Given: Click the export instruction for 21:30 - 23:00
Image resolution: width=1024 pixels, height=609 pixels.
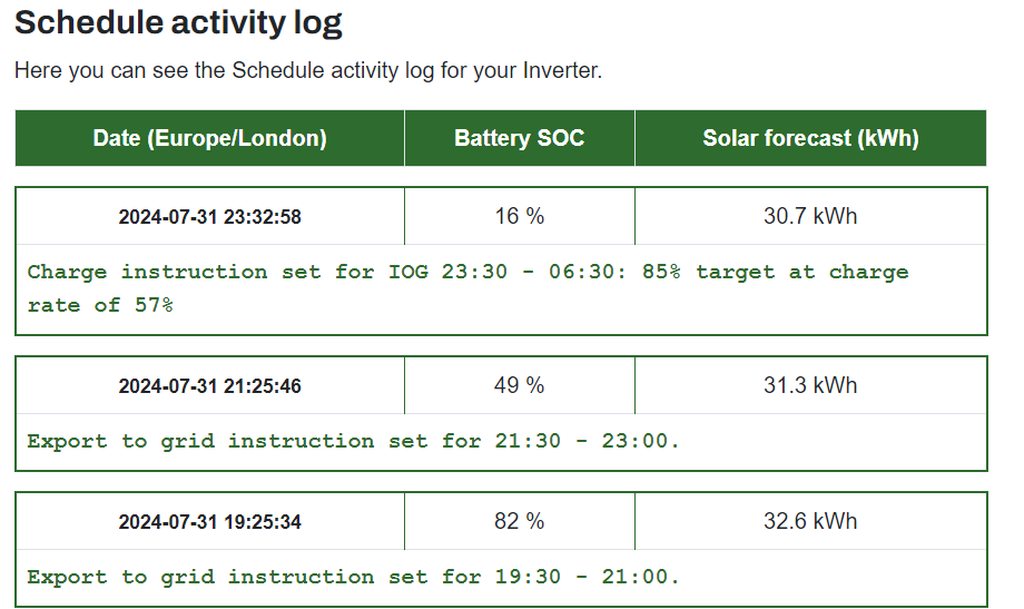Looking at the screenshot, I should pyautogui.click(x=353, y=441).
